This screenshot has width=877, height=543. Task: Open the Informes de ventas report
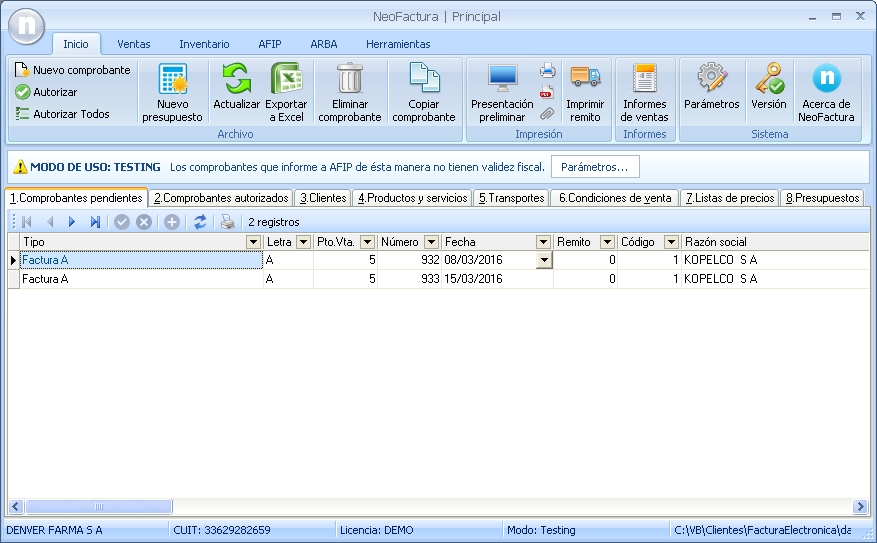pos(645,78)
